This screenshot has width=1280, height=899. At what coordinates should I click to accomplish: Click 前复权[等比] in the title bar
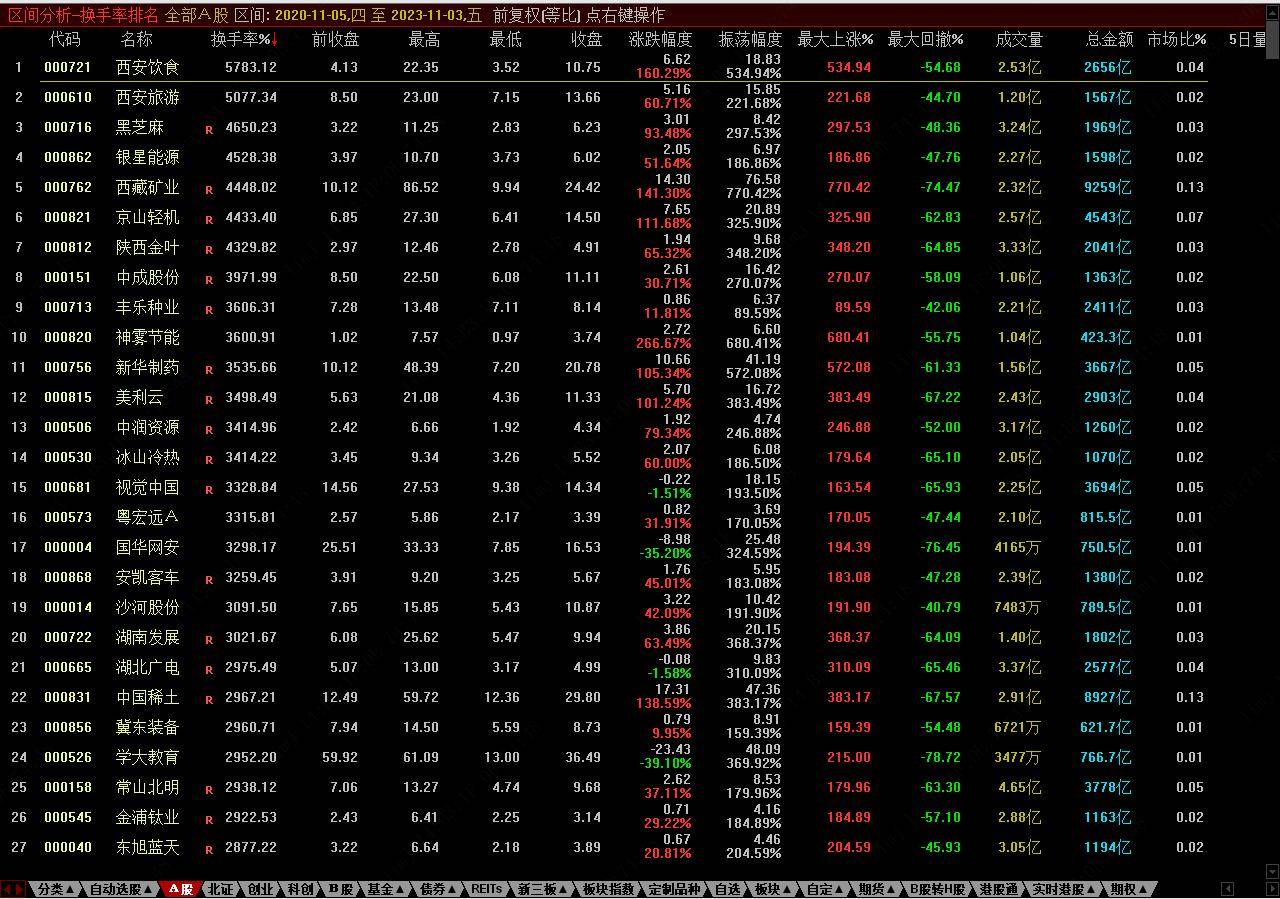536,15
